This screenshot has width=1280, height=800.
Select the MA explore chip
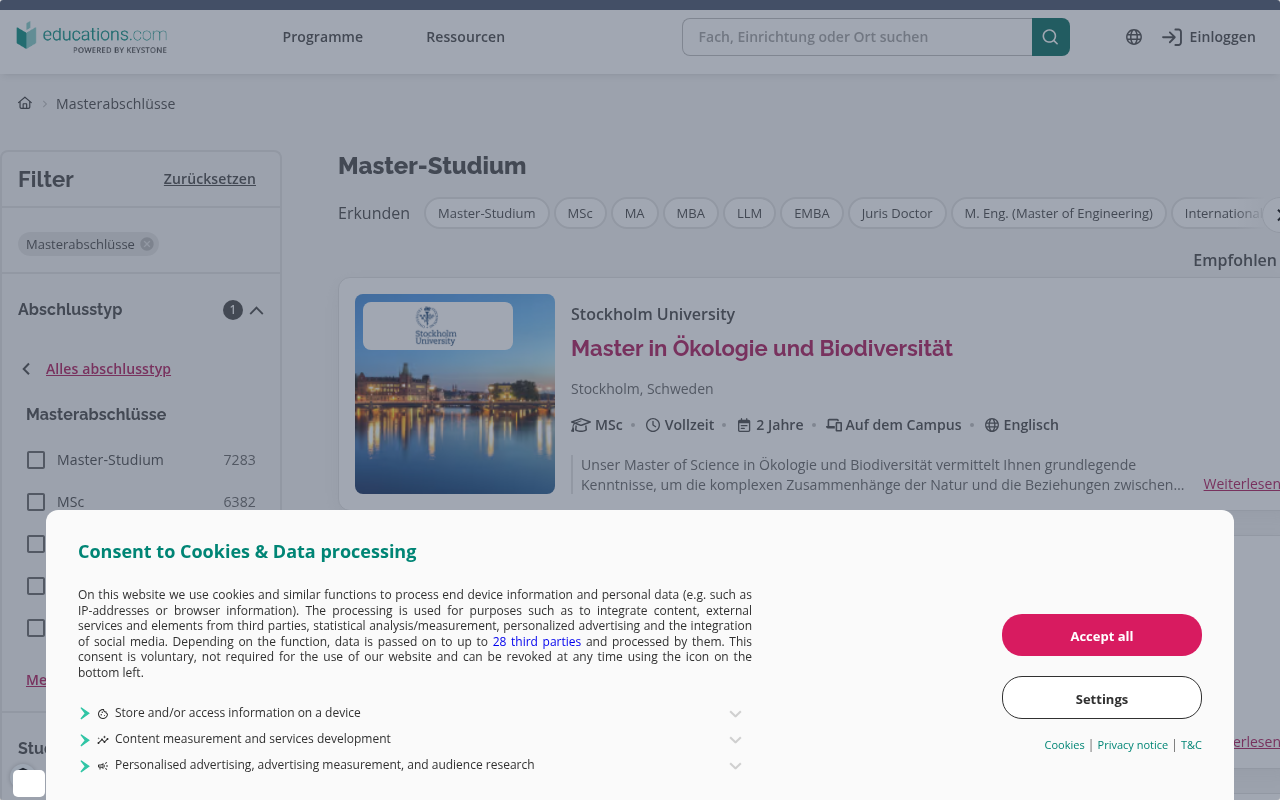click(635, 213)
